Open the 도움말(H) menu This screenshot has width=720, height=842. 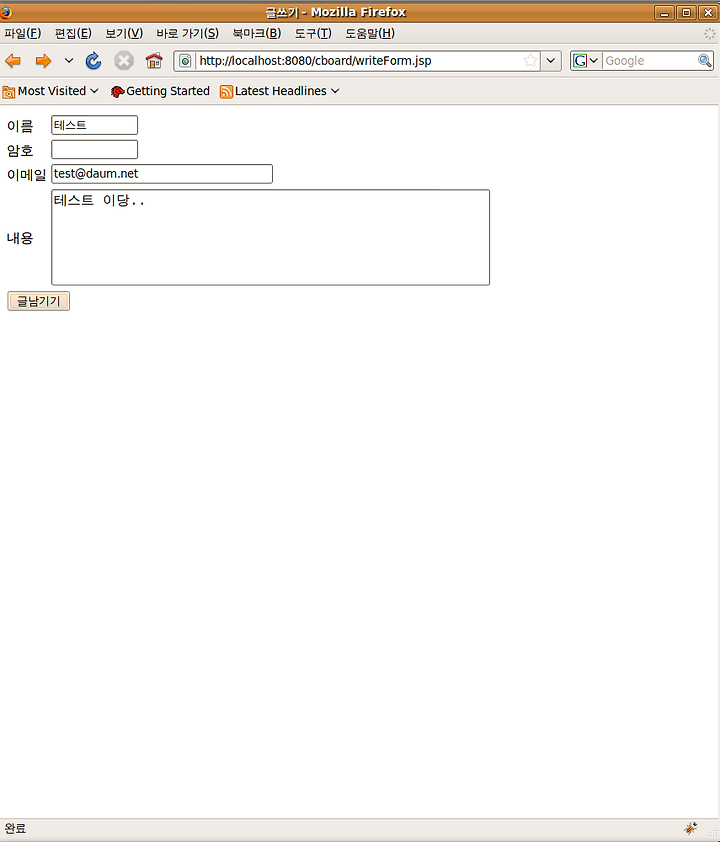[x=370, y=33]
